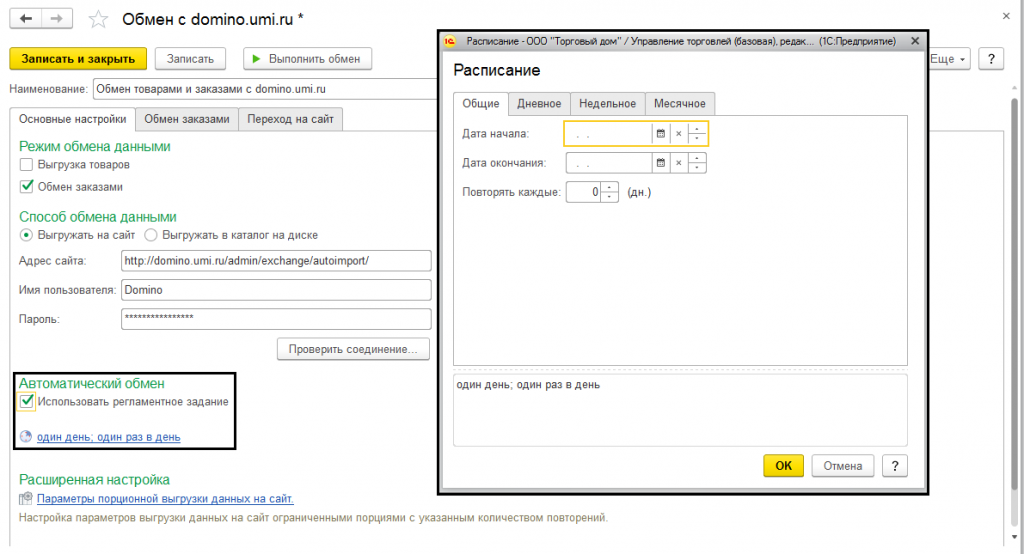1024x554 pixels.
Task: Select Выгружать в каталог на диске option
Action: (x=151, y=235)
